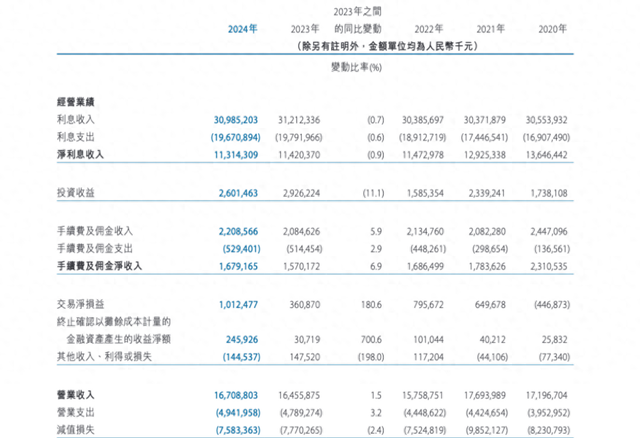Select the value 245,926
The image size is (640, 438).
click(242, 340)
